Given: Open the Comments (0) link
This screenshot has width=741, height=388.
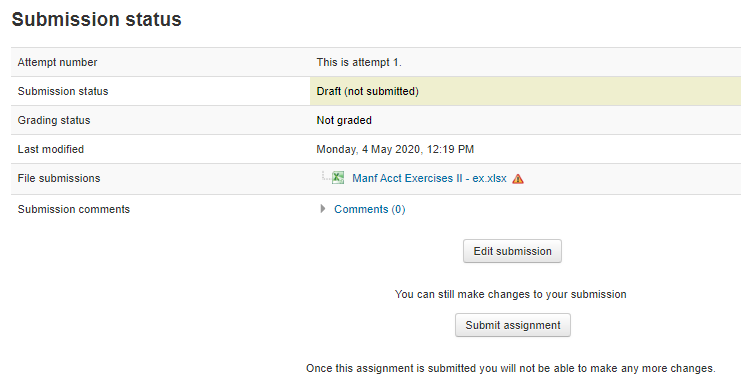Looking at the screenshot, I should [x=370, y=209].
